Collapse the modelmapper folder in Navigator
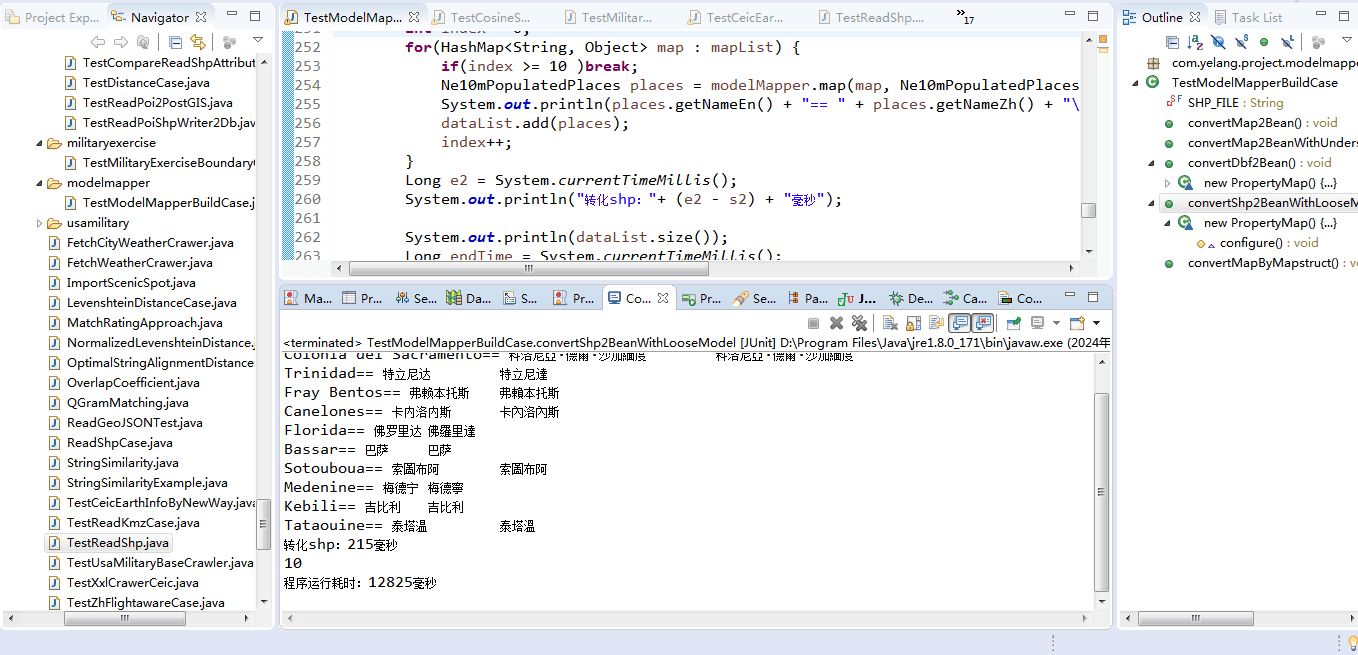Screen dimensions: 1358x655 pyautogui.click(x=40, y=183)
